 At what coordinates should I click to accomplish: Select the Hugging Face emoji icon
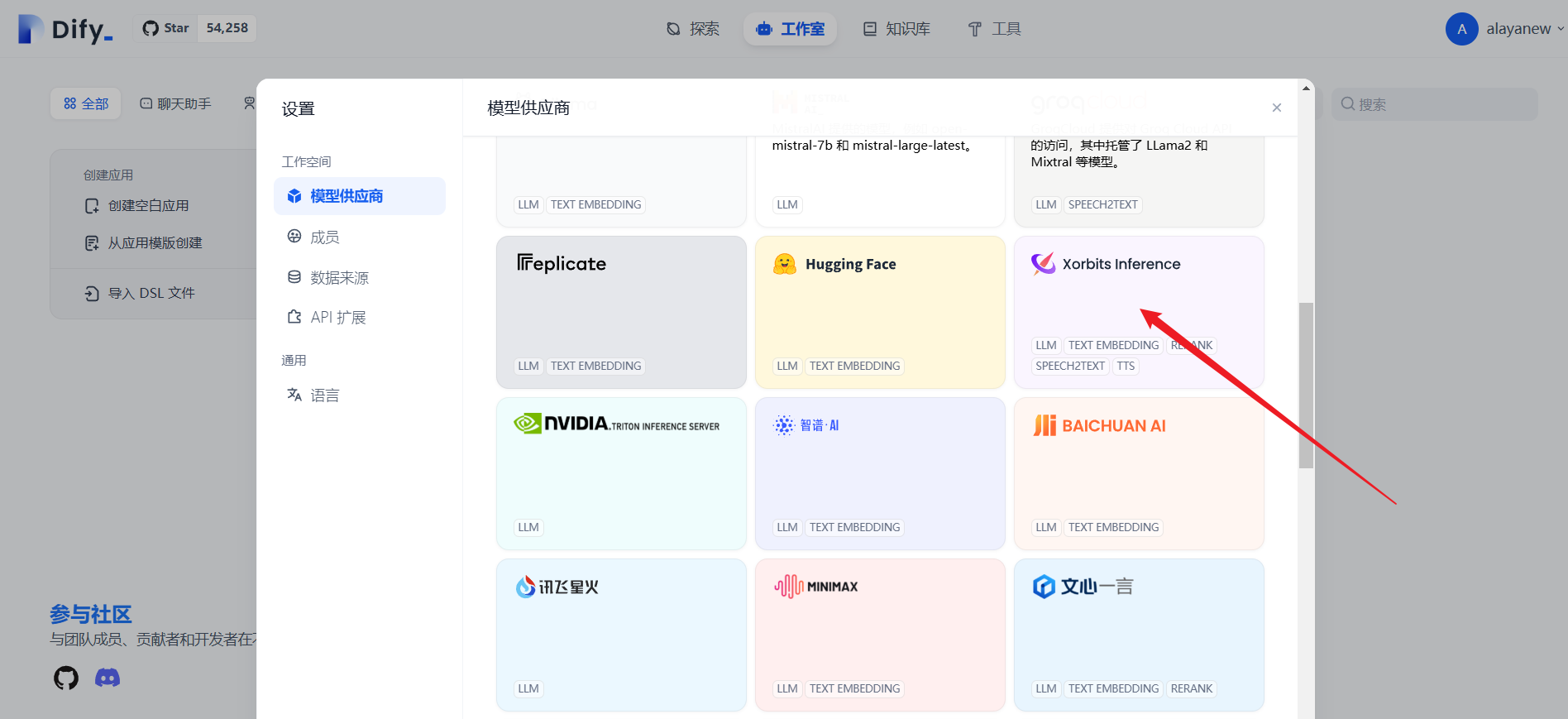pyautogui.click(x=784, y=264)
